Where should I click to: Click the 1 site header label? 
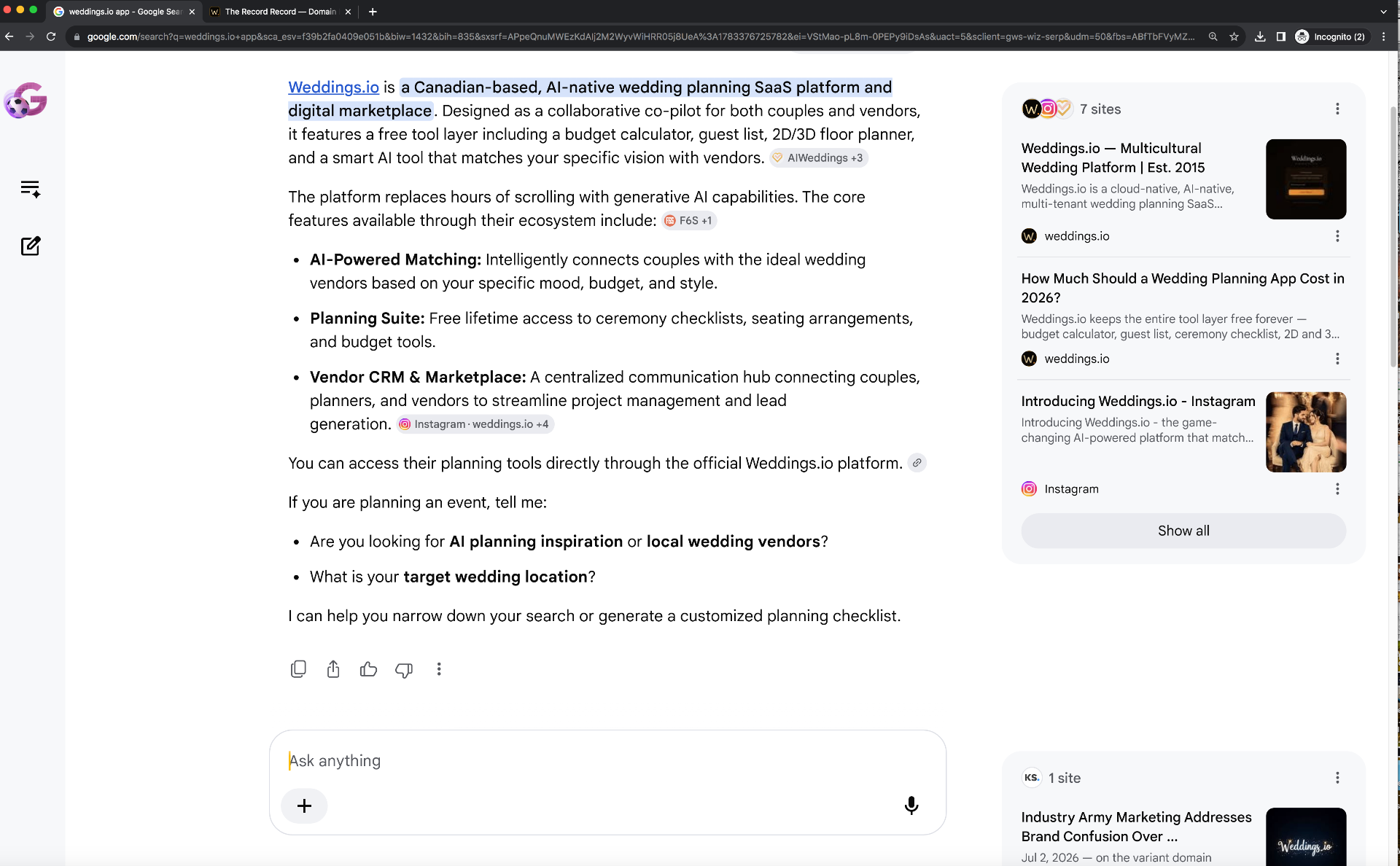(1065, 778)
